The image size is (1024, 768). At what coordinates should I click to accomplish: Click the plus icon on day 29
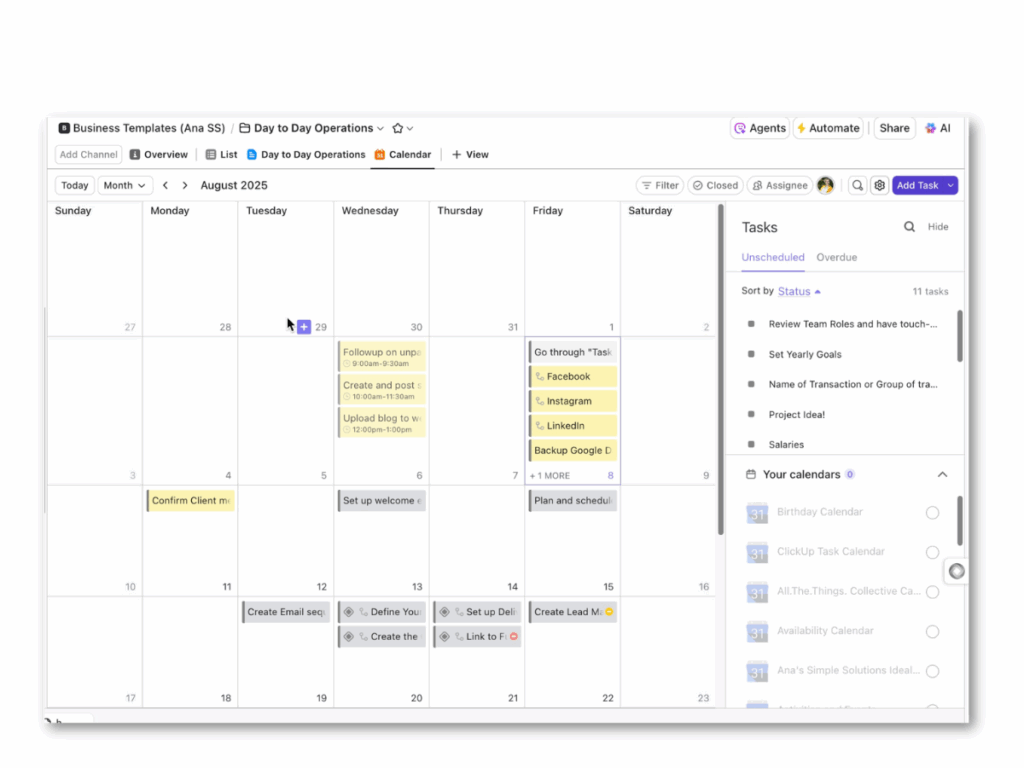coord(304,327)
